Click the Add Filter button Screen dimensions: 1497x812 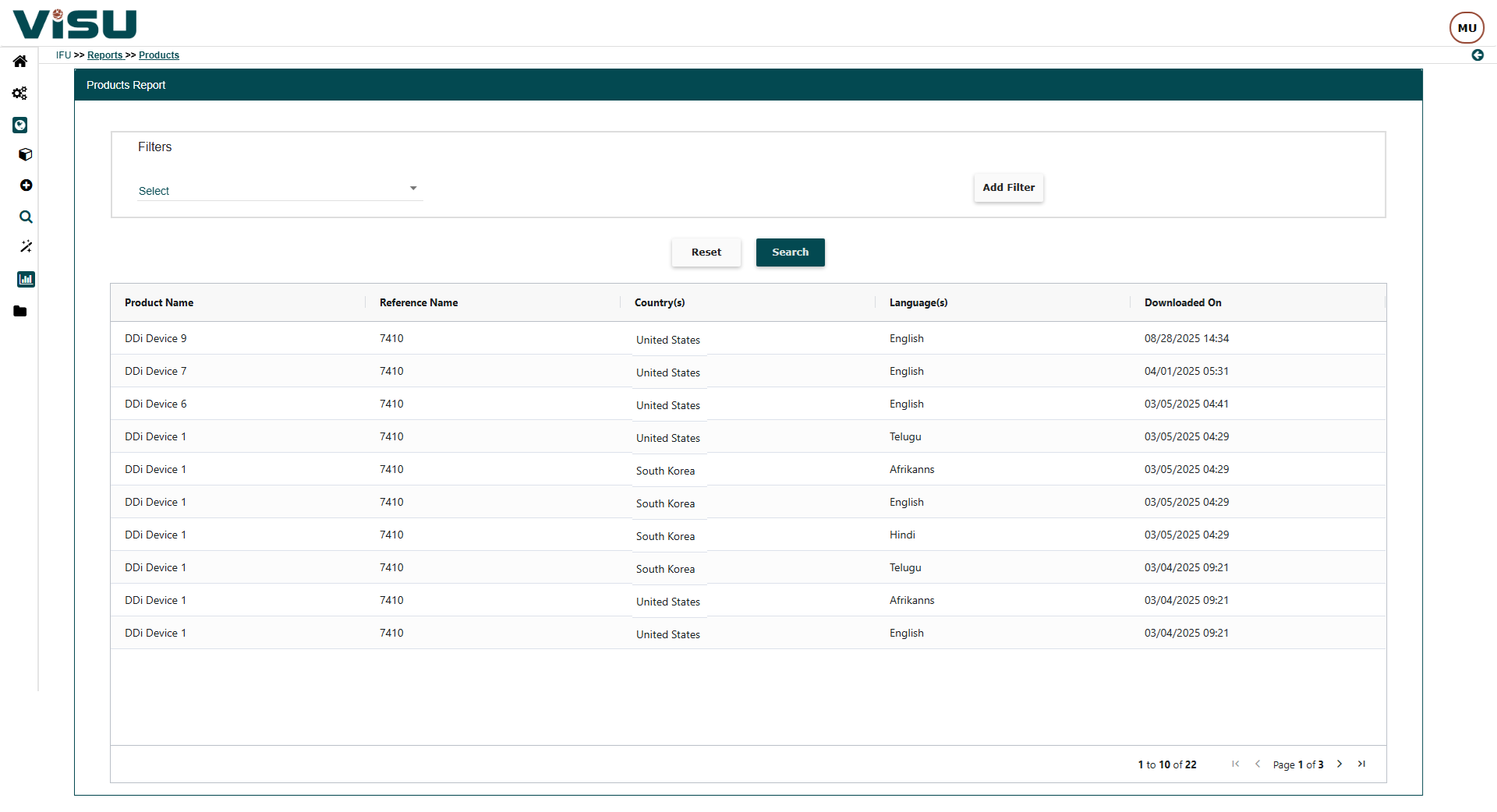tap(1008, 188)
